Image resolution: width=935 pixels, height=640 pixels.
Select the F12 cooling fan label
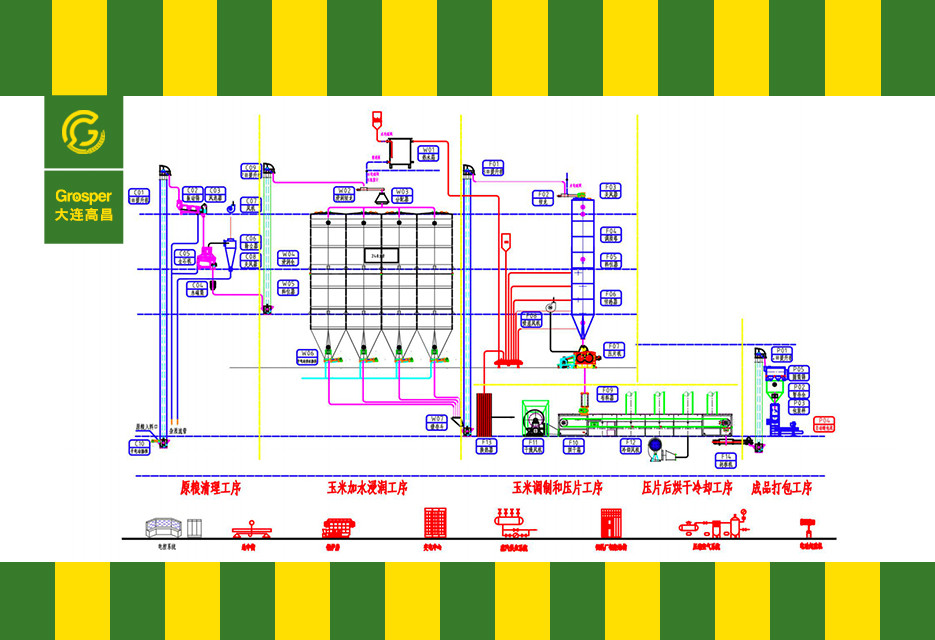tap(630, 446)
